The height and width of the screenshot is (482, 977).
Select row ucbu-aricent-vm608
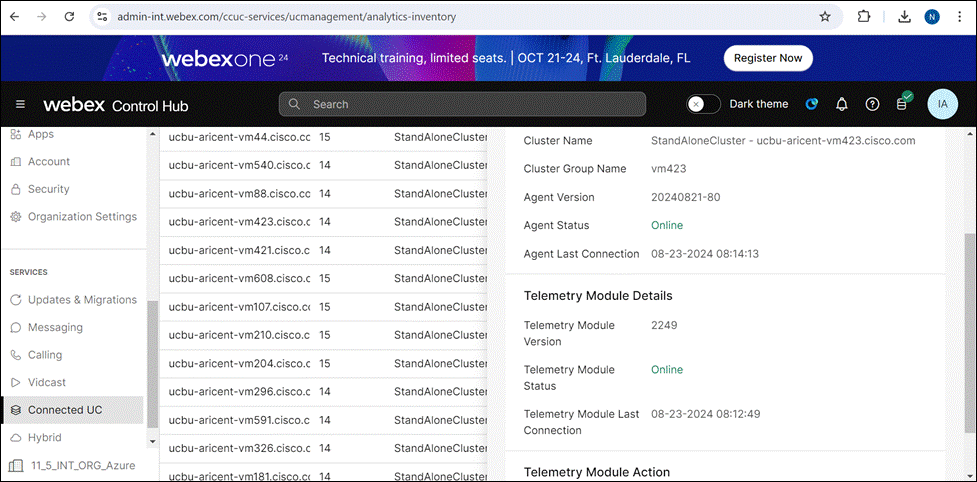(324, 279)
